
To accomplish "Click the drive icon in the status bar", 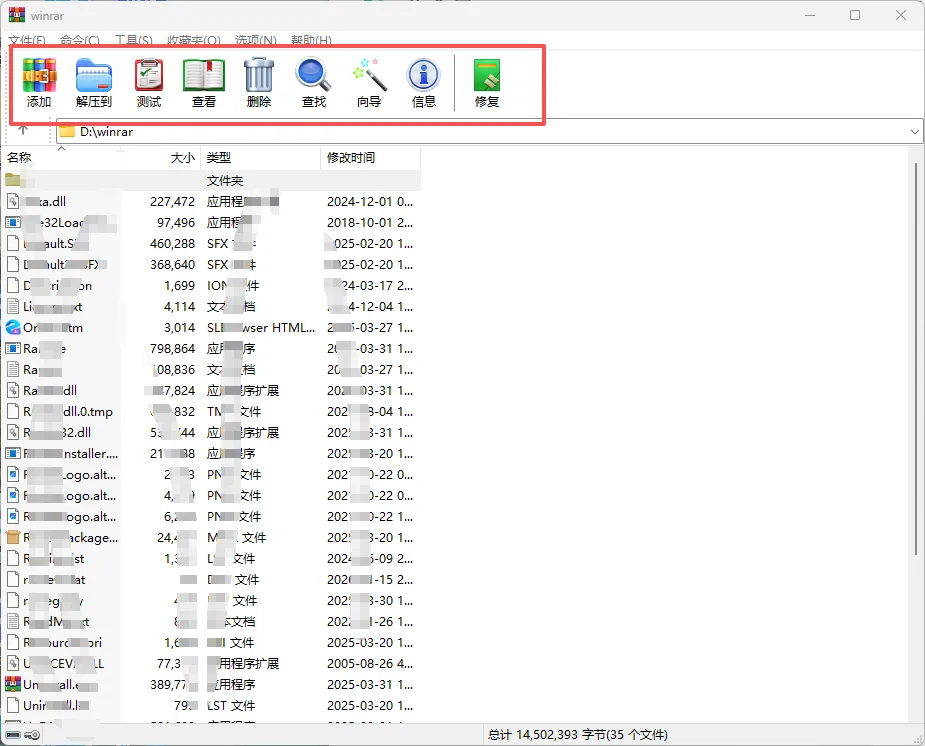I will coord(13,735).
